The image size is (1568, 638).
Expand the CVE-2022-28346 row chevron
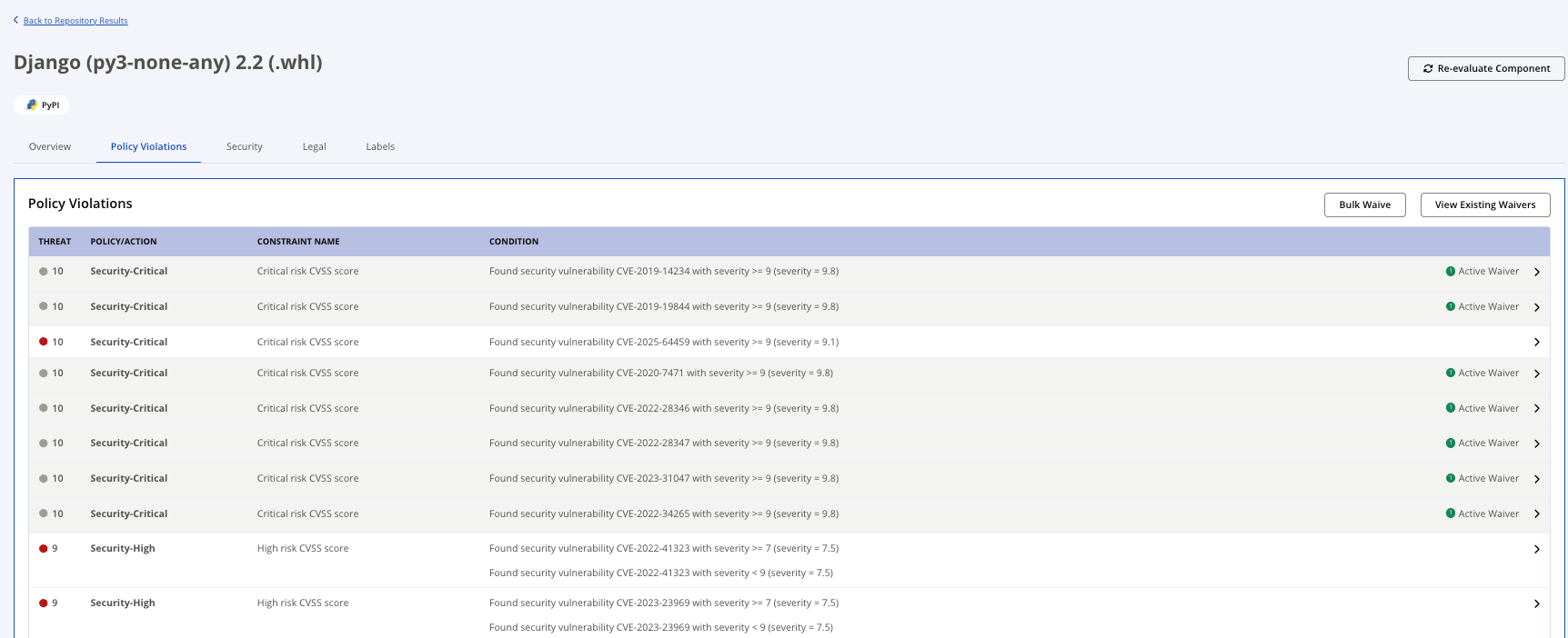1537,408
